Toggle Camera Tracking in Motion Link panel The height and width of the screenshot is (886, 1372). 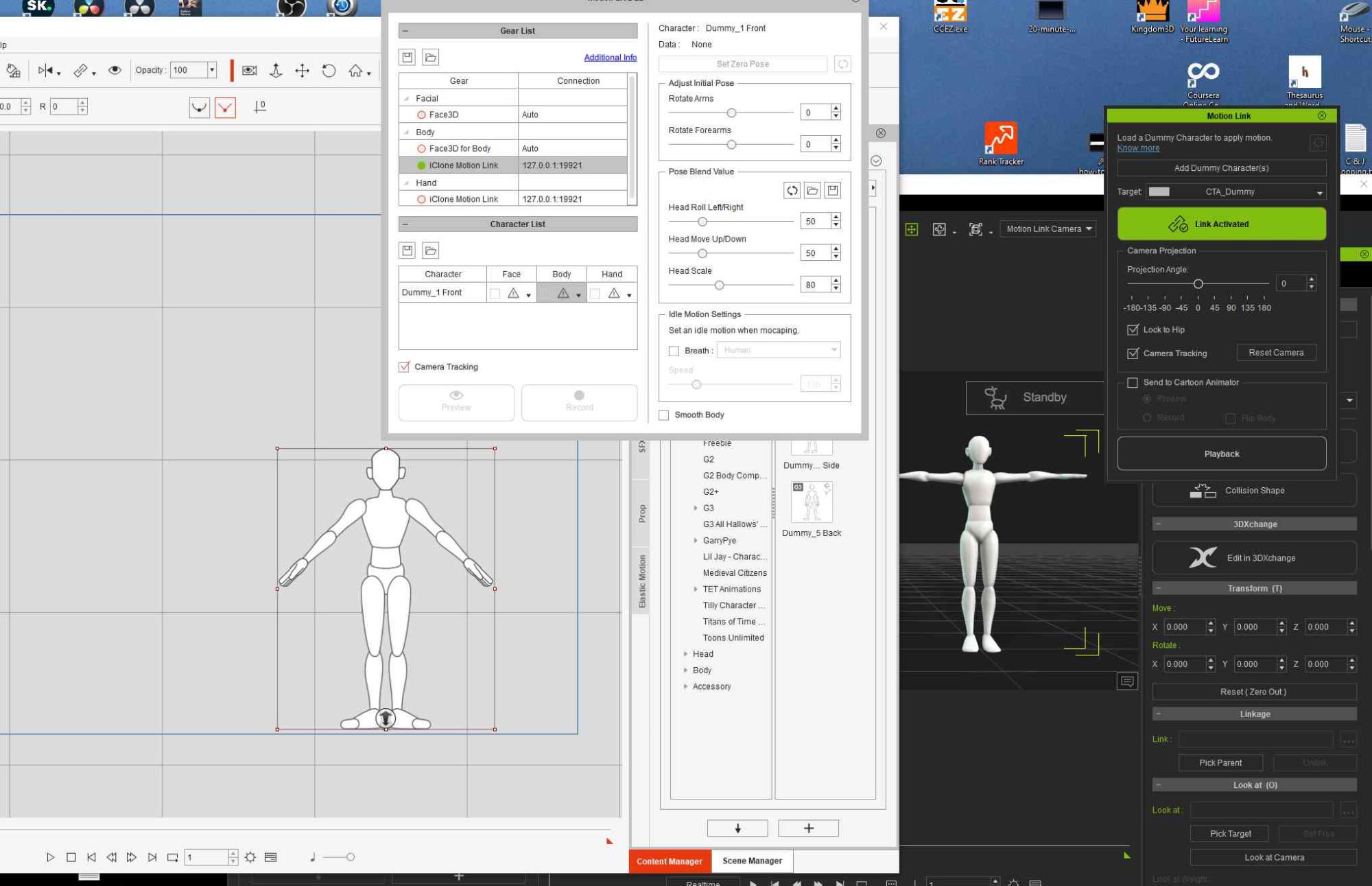(x=1133, y=353)
